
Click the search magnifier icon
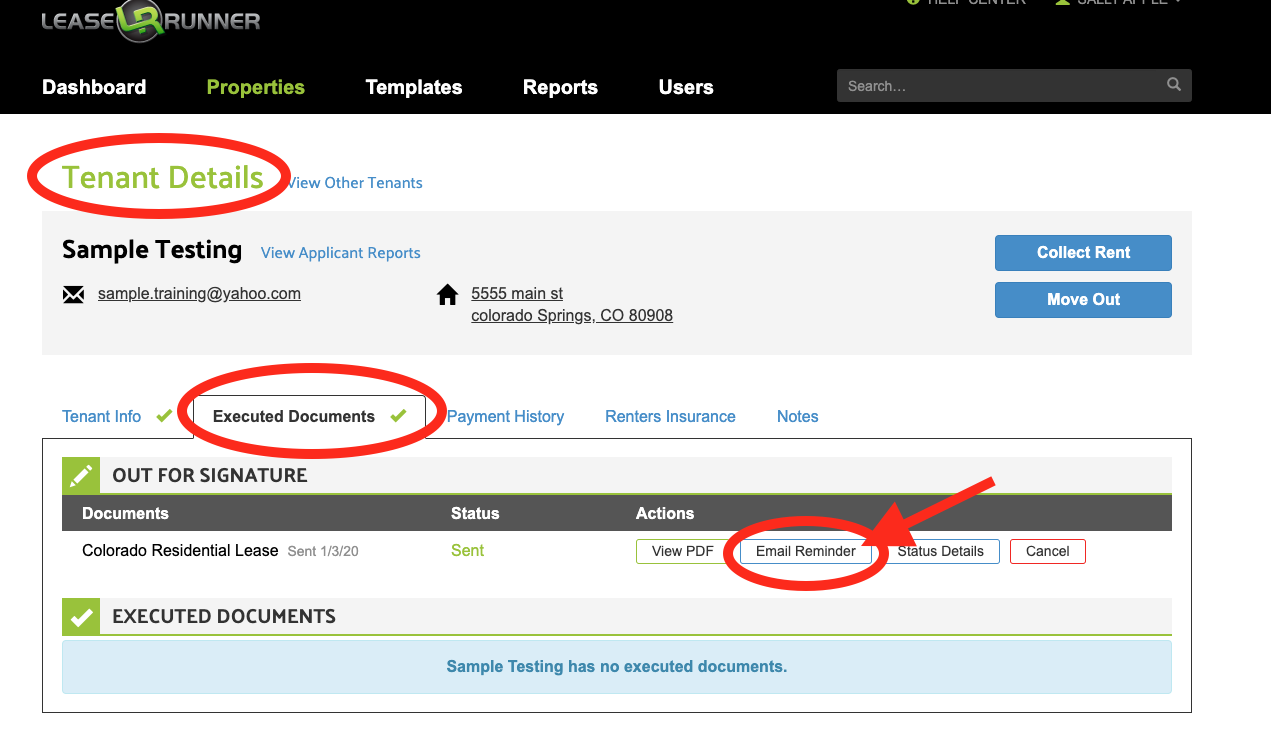click(1173, 85)
